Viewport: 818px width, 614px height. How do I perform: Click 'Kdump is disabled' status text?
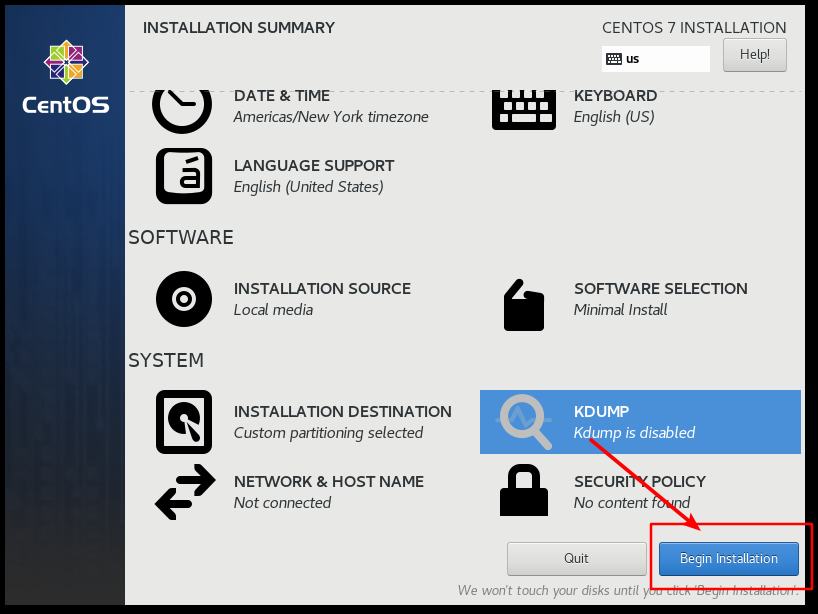634,433
